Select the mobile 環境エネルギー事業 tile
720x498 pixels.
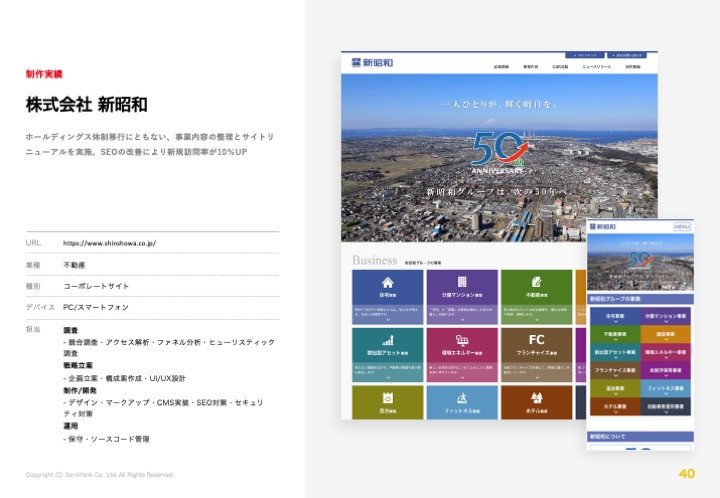(x=665, y=352)
